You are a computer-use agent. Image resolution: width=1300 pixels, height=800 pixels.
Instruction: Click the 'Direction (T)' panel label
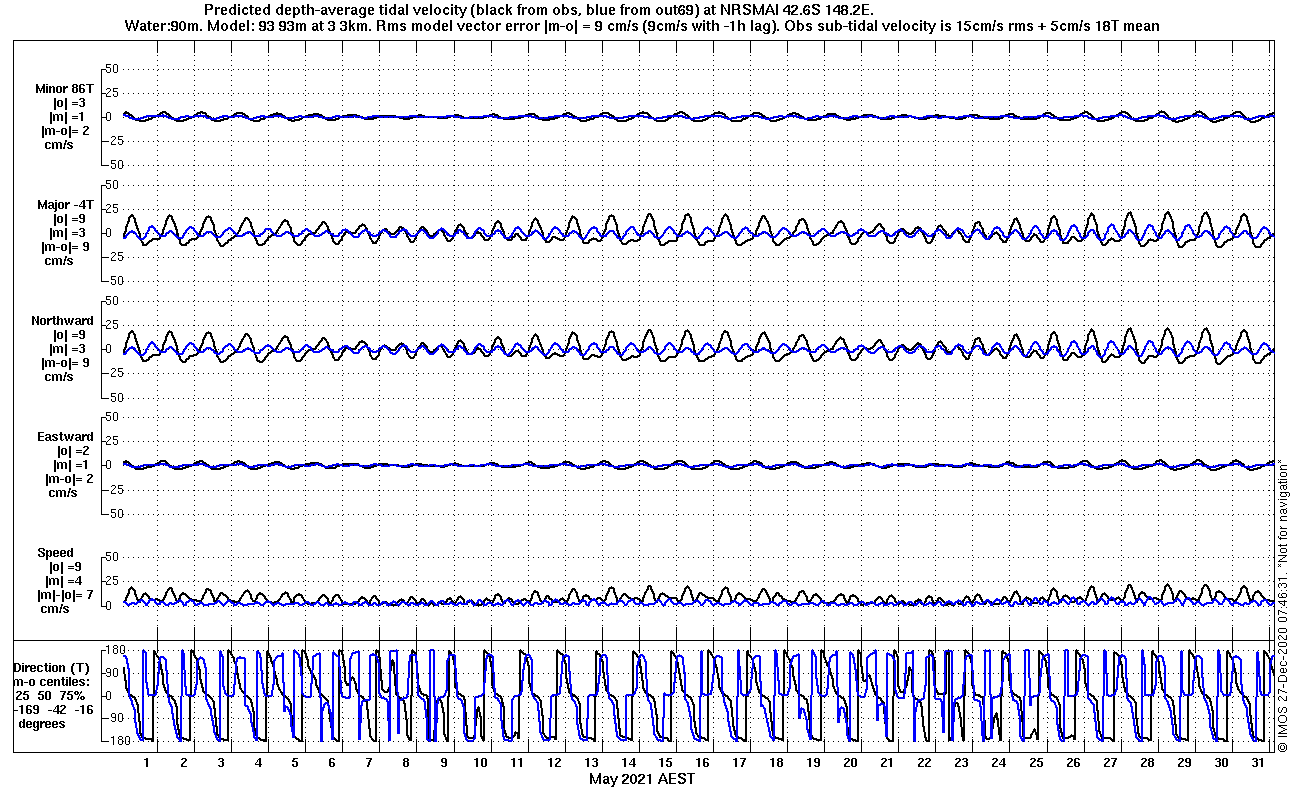[53, 667]
